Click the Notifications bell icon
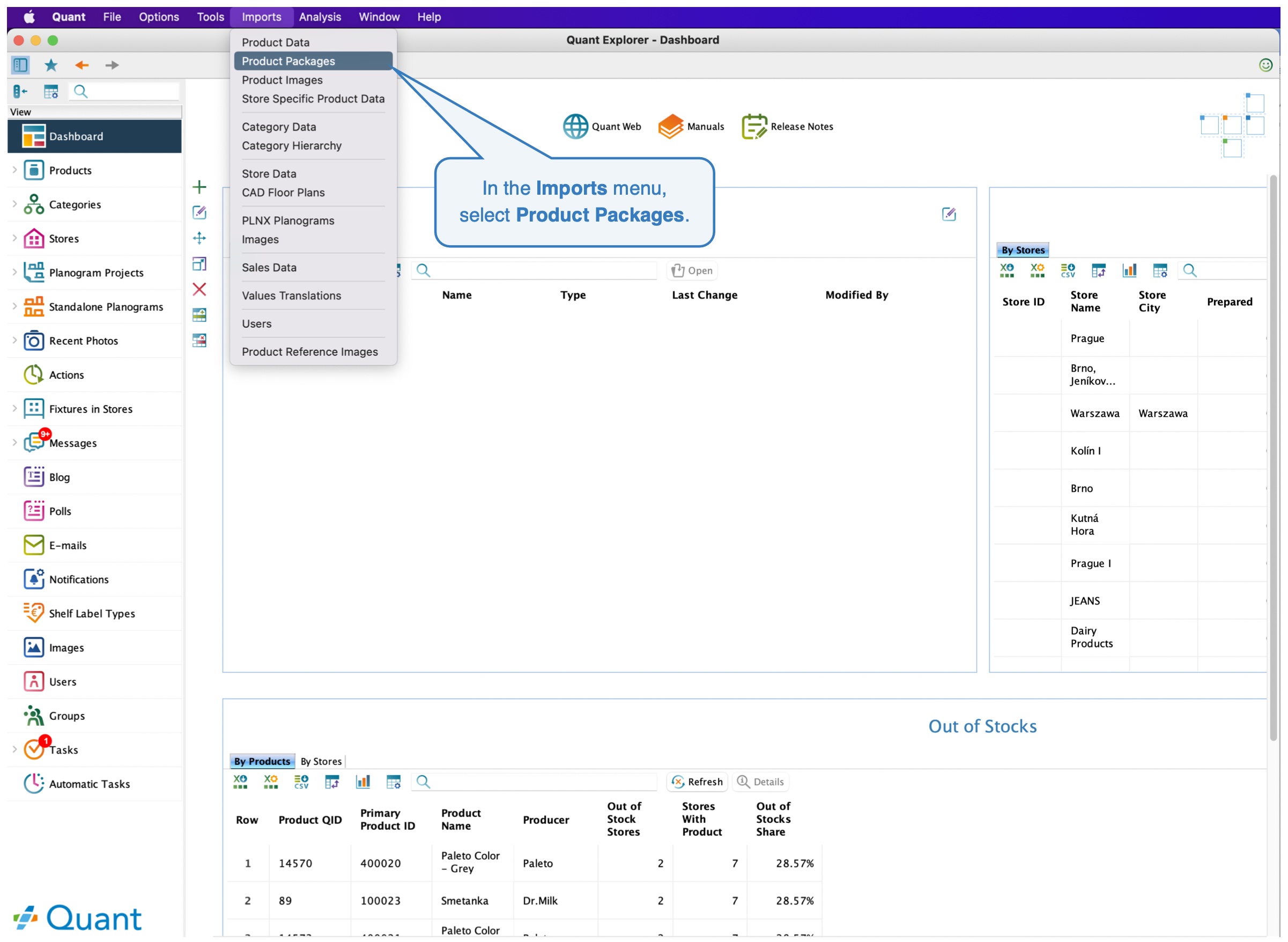The width and height of the screenshot is (1288, 942). pos(34,579)
